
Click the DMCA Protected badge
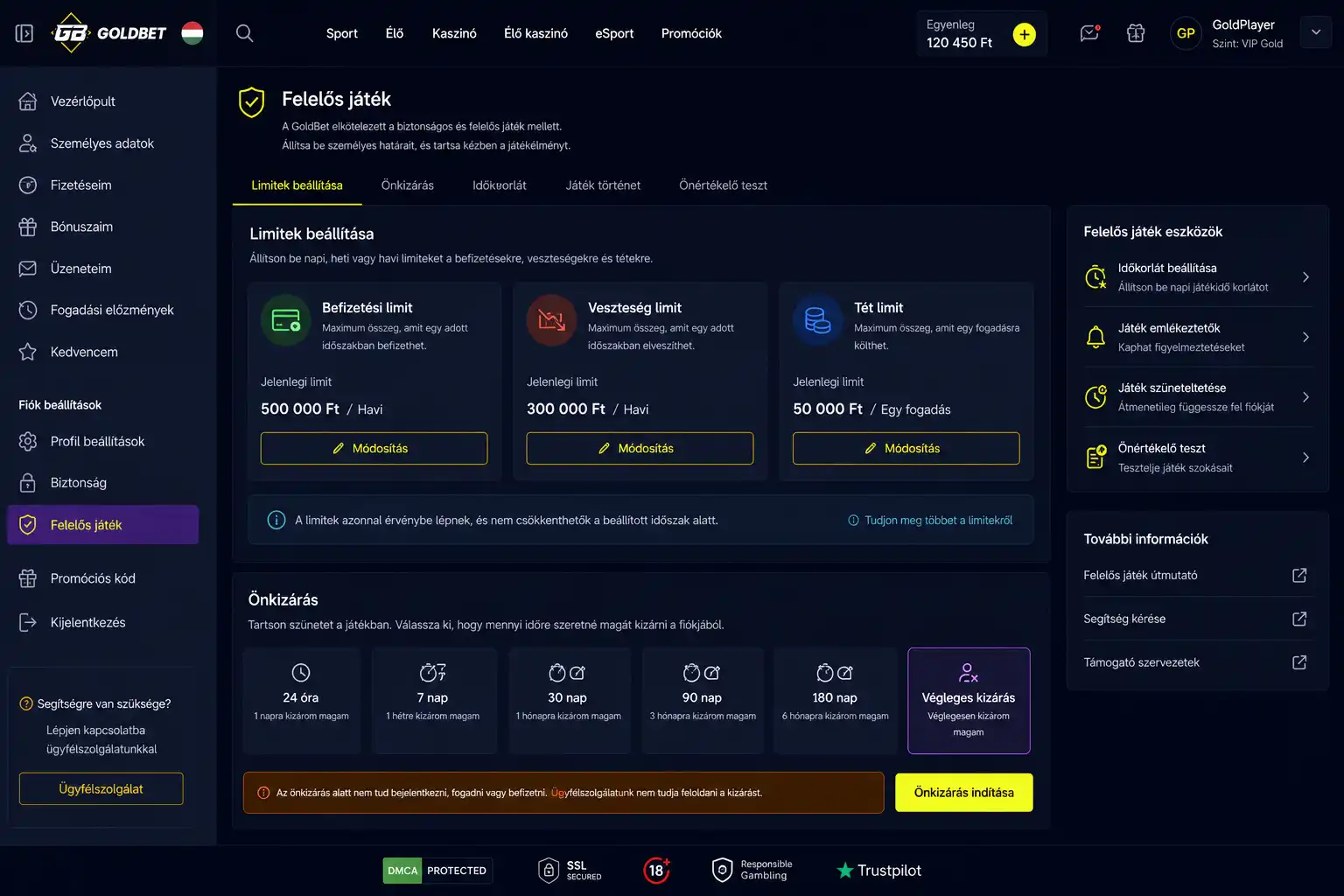437,871
